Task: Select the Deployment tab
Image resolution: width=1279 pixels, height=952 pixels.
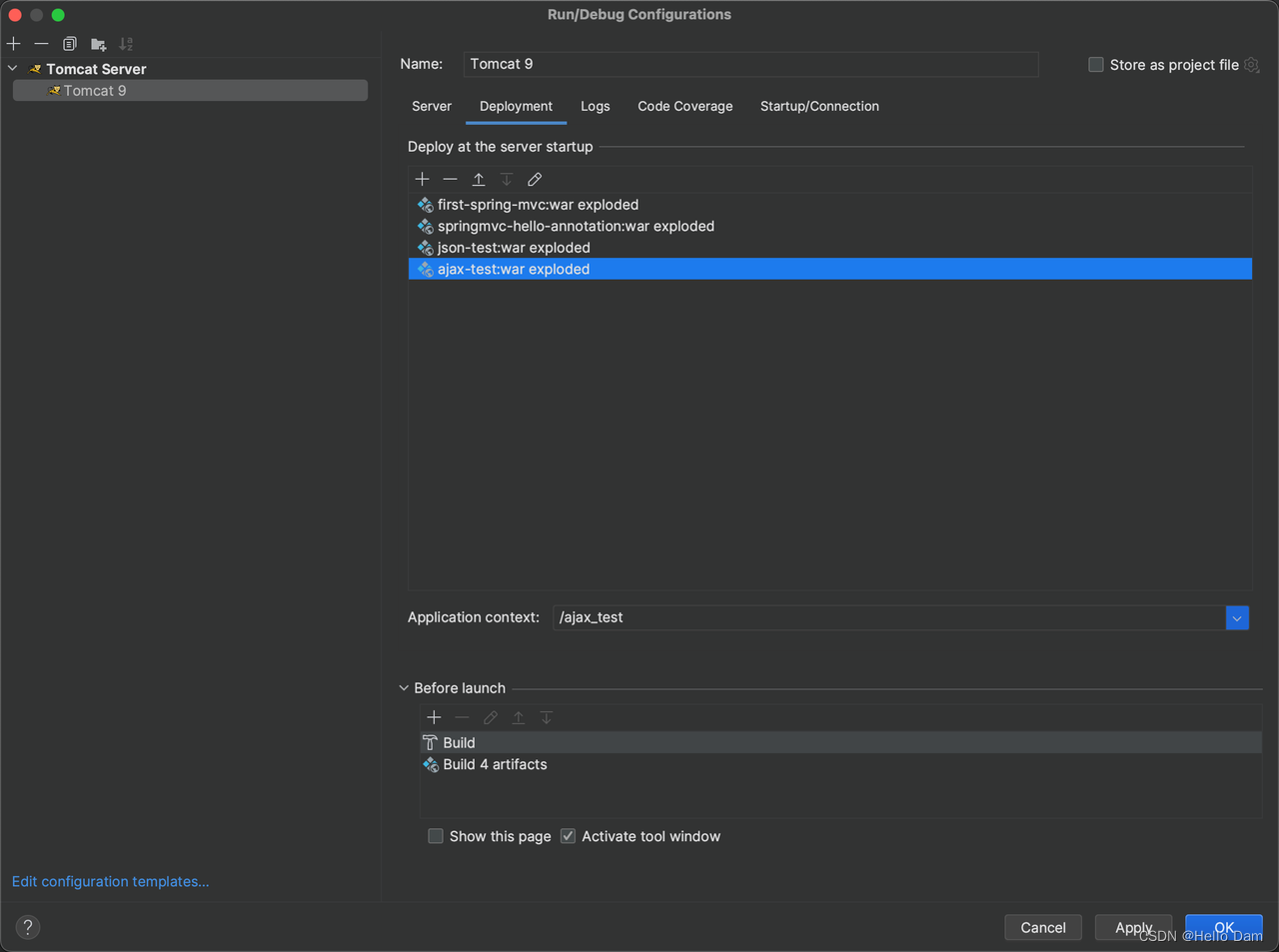Action: coord(516,106)
